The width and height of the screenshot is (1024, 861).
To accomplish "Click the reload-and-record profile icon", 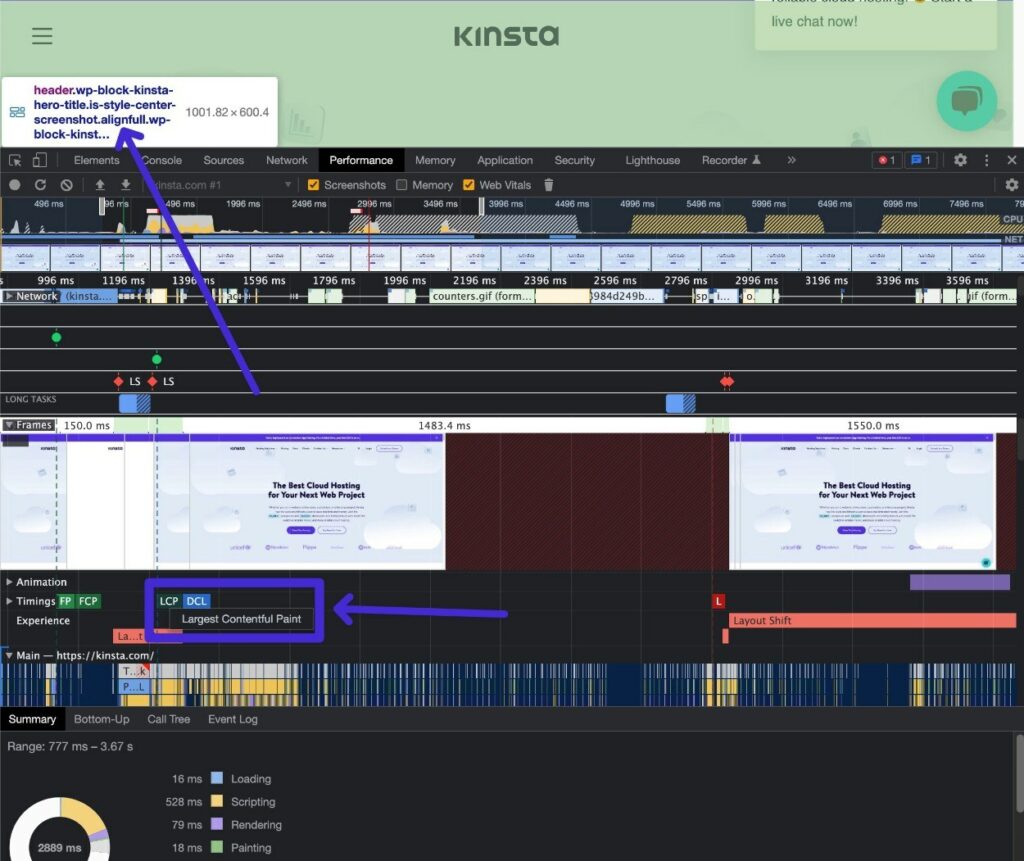I will 40,185.
